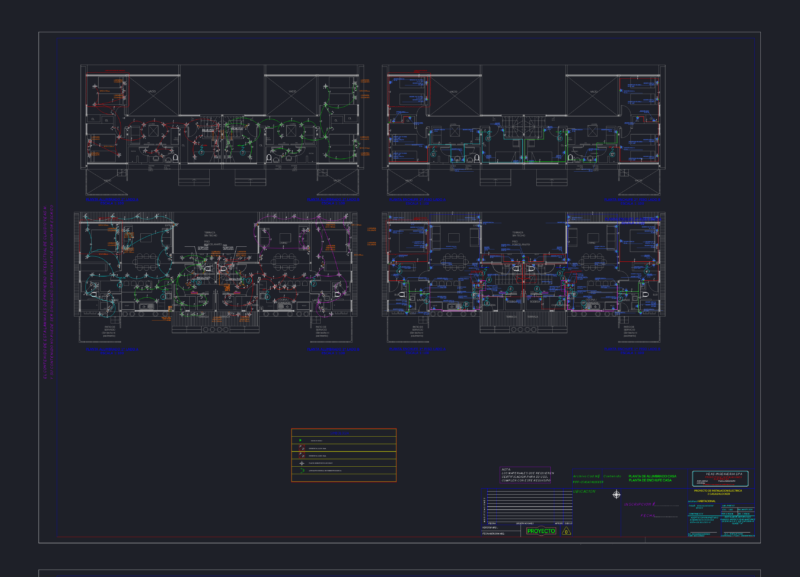Viewport: 800px width, 577px height.
Task: Select the yellow electrical installation project title
Action: click(718, 492)
